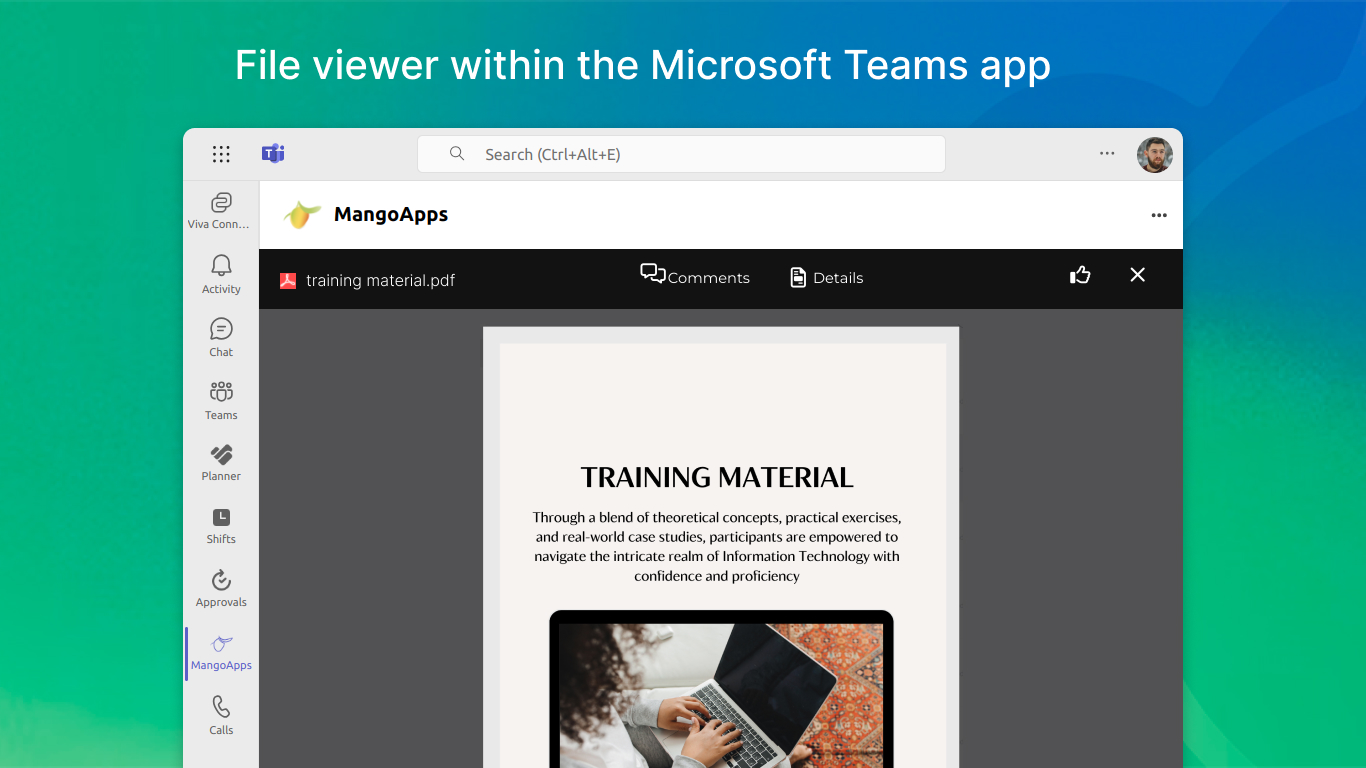Screen dimensions: 1366x768
Task: Open MangoApps more options ellipsis
Action: pos(1159,215)
